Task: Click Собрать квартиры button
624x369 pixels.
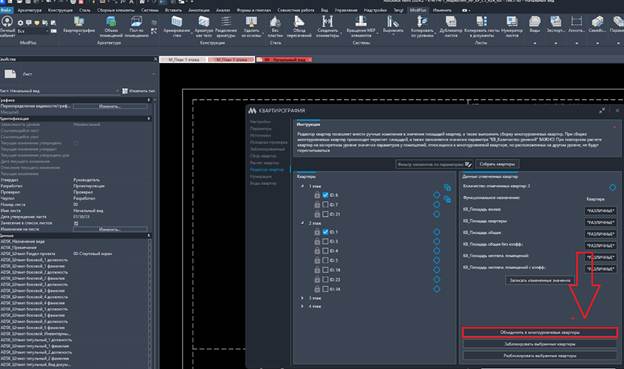Action: pyautogui.click(x=497, y=164)
